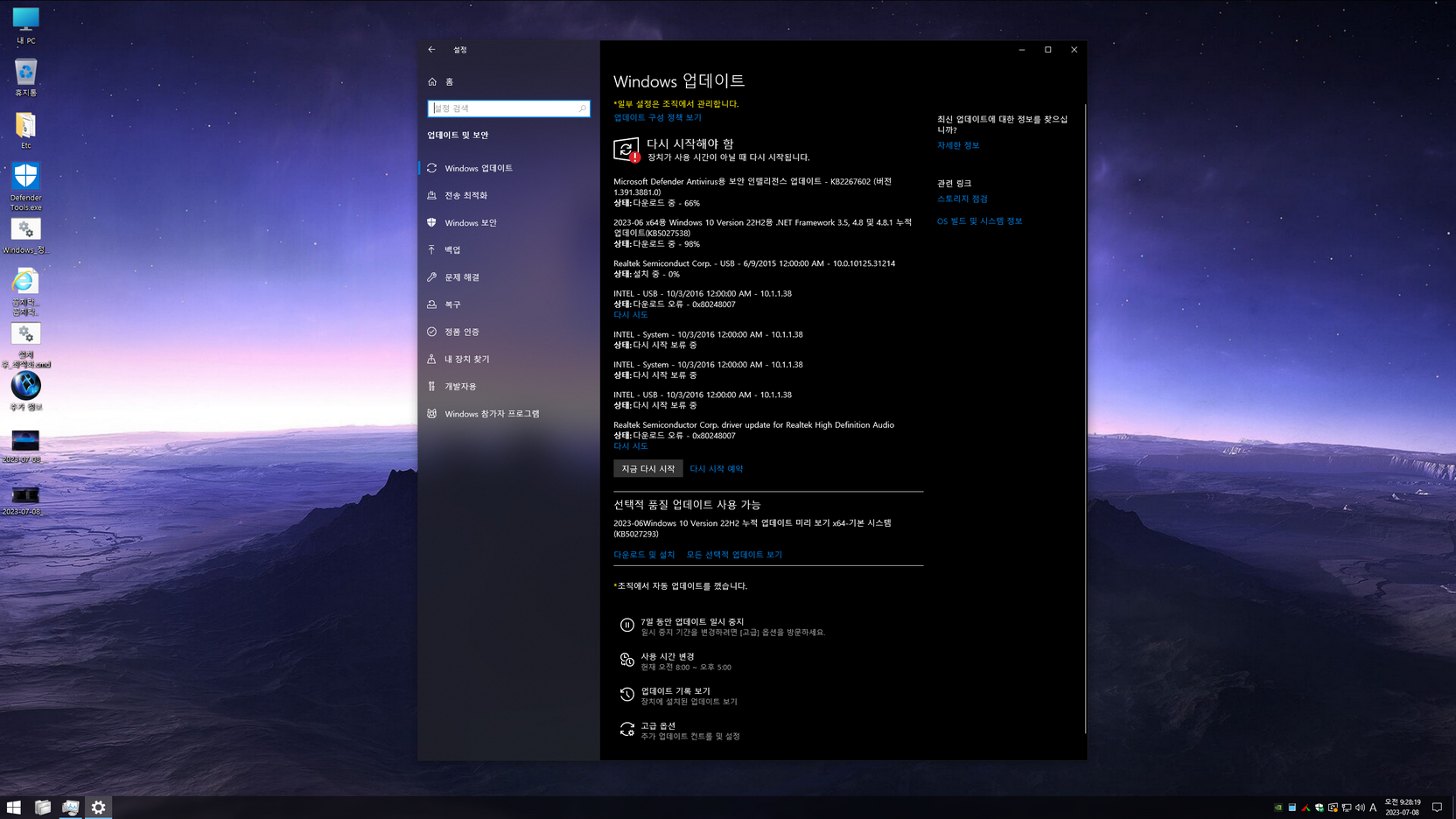This screenshot has width=1456, height=819.
Task: Click the Settings gear icon on the taskbar
Action: coord(99,808)
